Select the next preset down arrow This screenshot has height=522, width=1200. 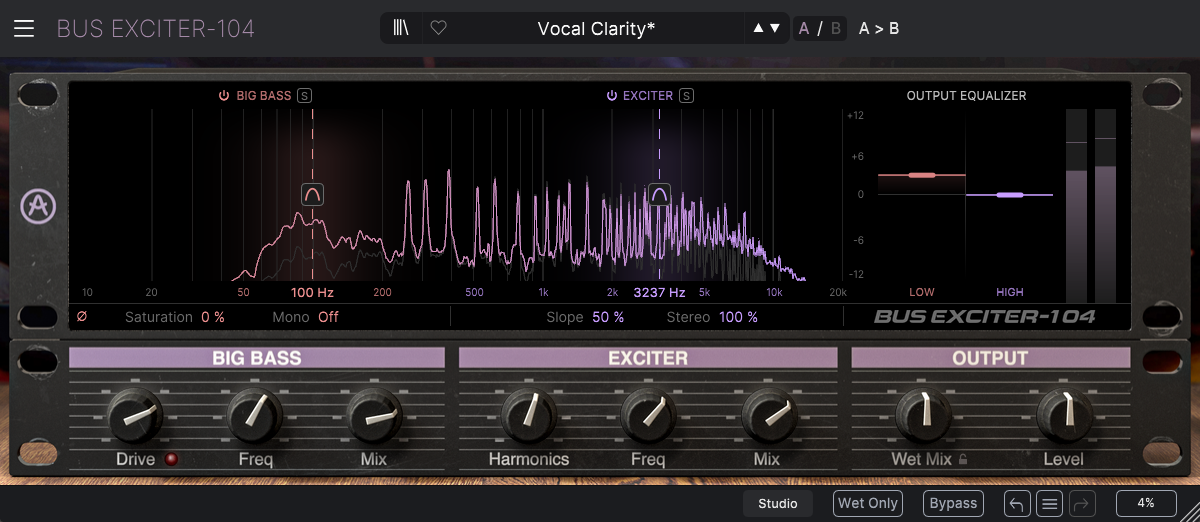pos(774,28)
